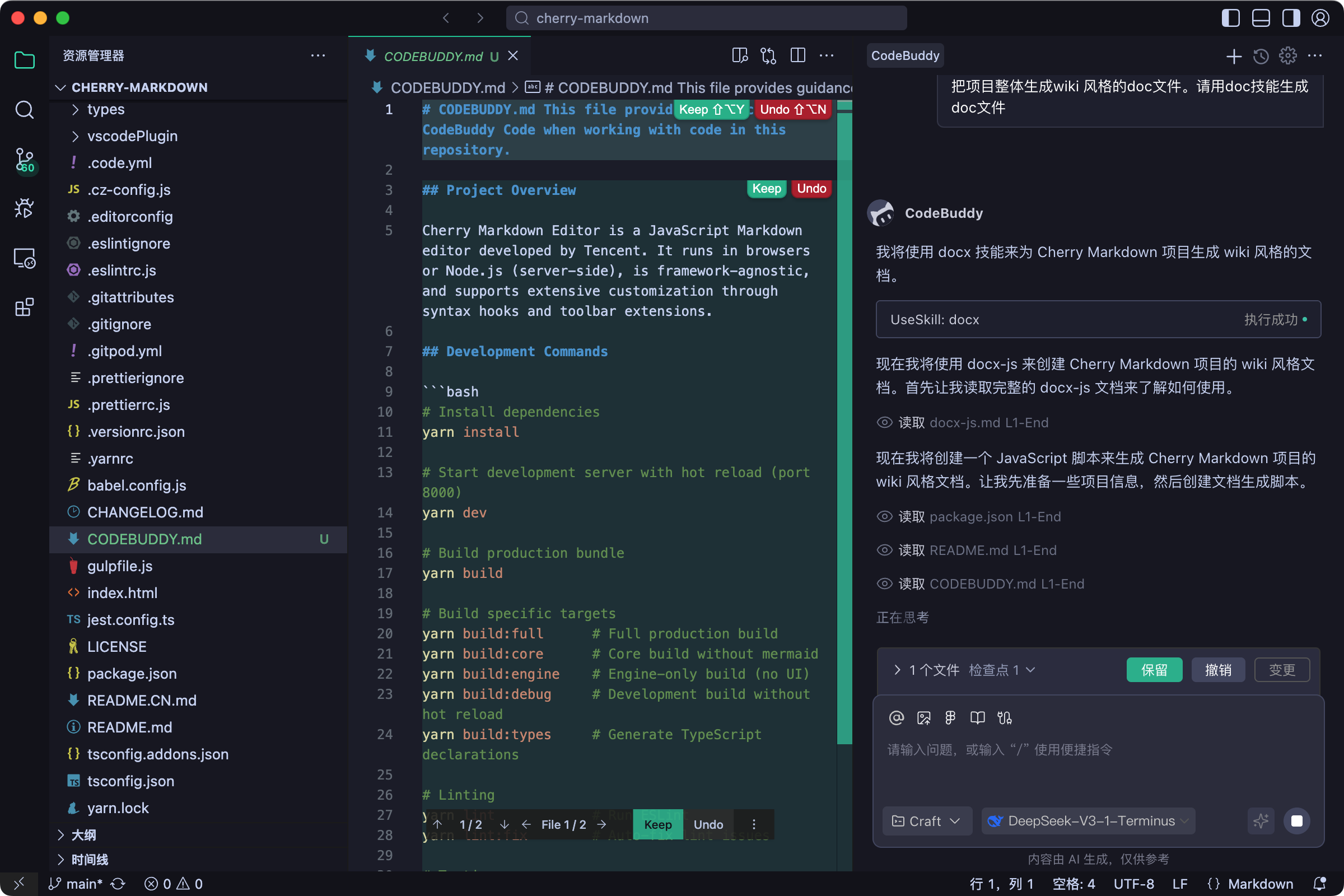Stop the CodeBuddy response generation
This screenshot has width=1344, height=896.
(x=1296, y=820)
